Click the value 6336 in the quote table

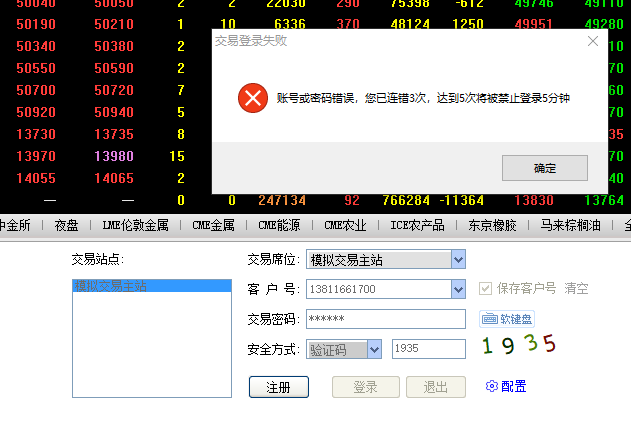(290, 24)
